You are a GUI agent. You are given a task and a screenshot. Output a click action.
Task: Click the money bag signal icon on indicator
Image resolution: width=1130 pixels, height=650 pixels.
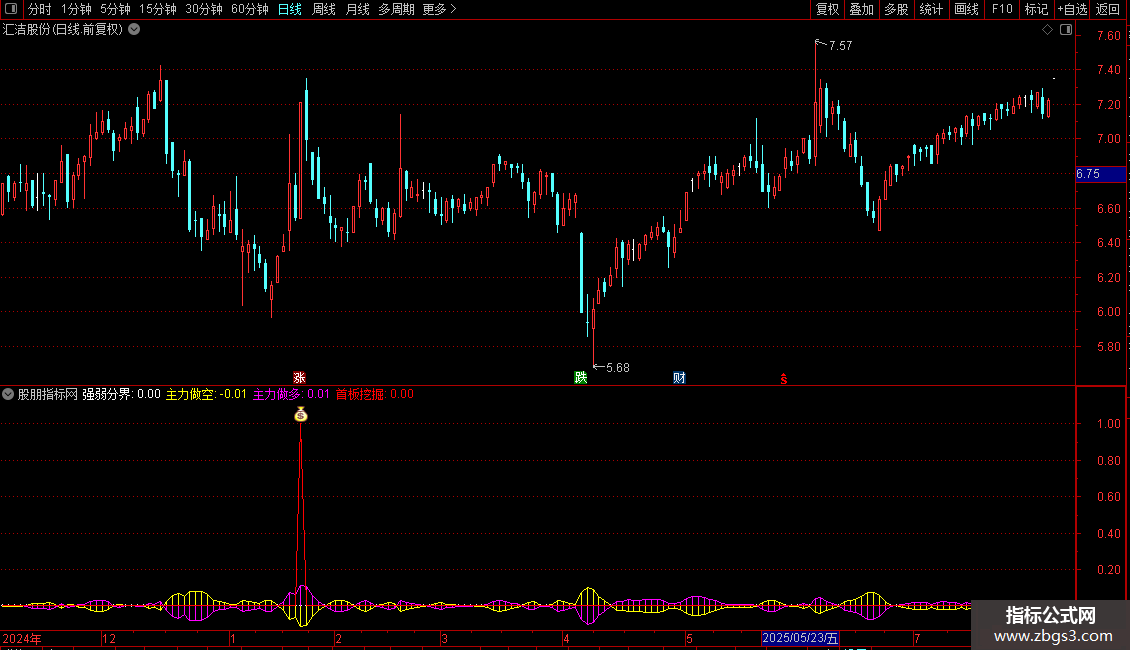pos(301,414)
